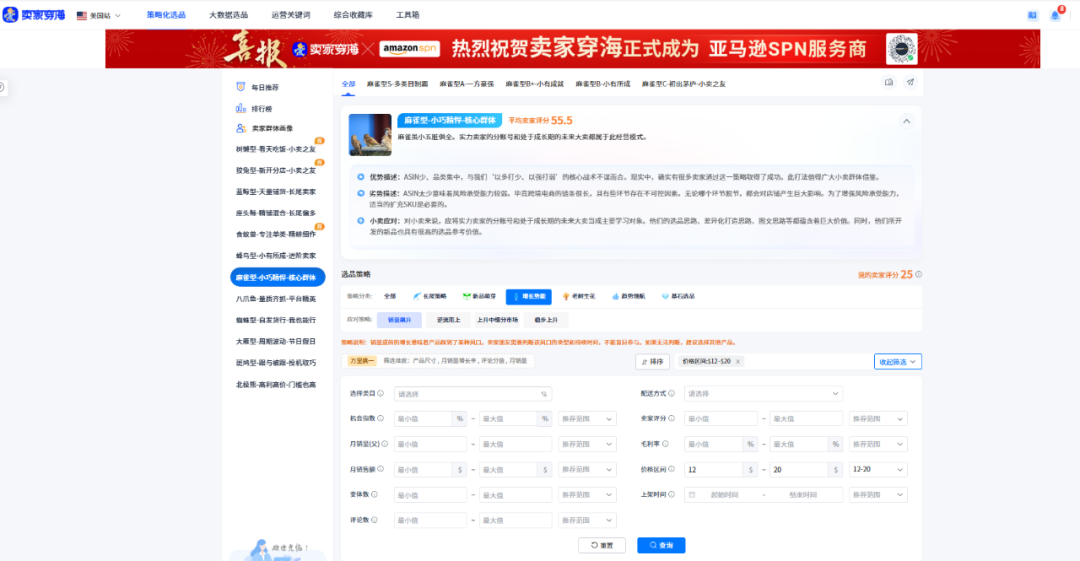This screenshot has height=561, width=1080.
Task: Open the 美国站 site selector dropdown
Action: [98, 15]
